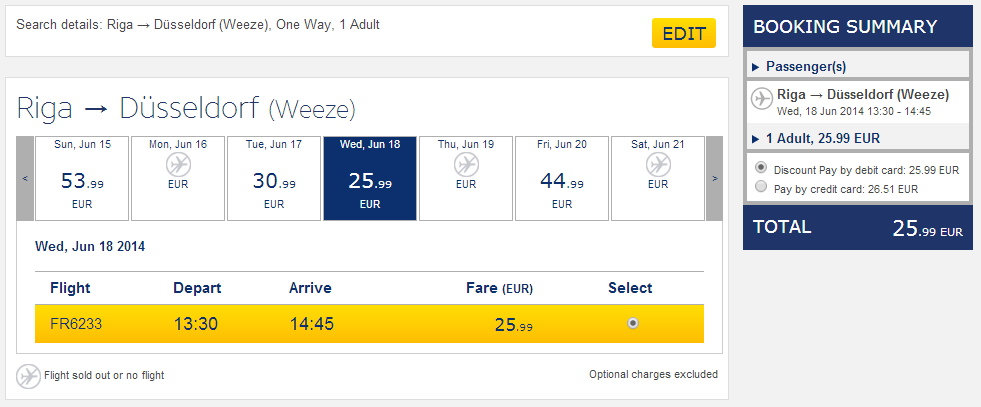
Task: Click the yellow EDIT button
Action: coord(684,33)
